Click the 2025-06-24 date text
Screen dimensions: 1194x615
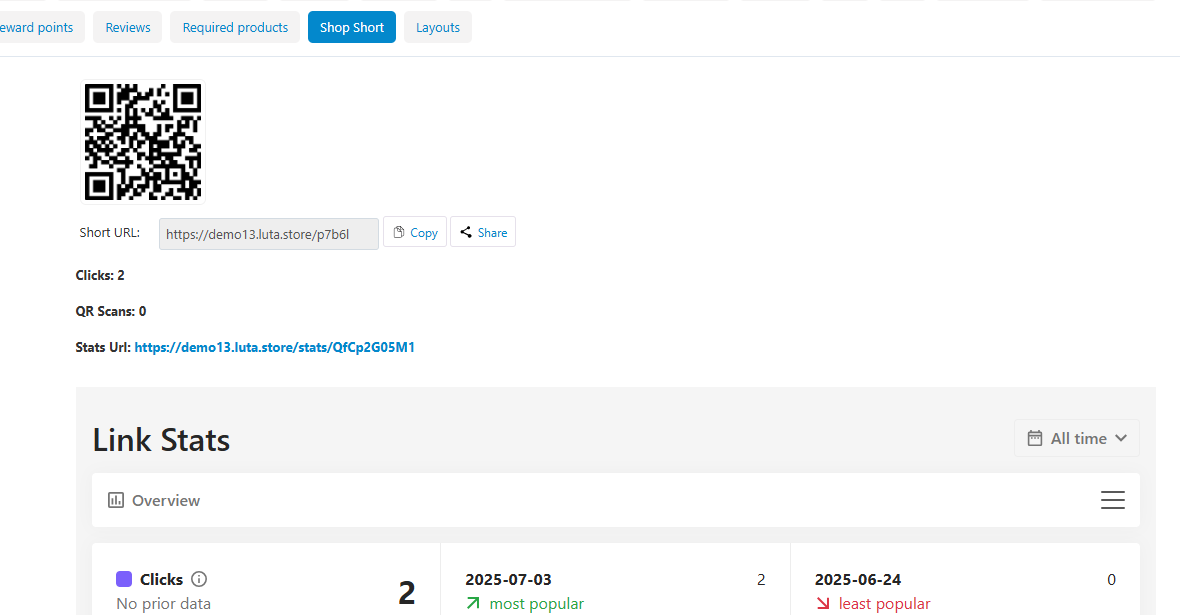click(858, 580)
